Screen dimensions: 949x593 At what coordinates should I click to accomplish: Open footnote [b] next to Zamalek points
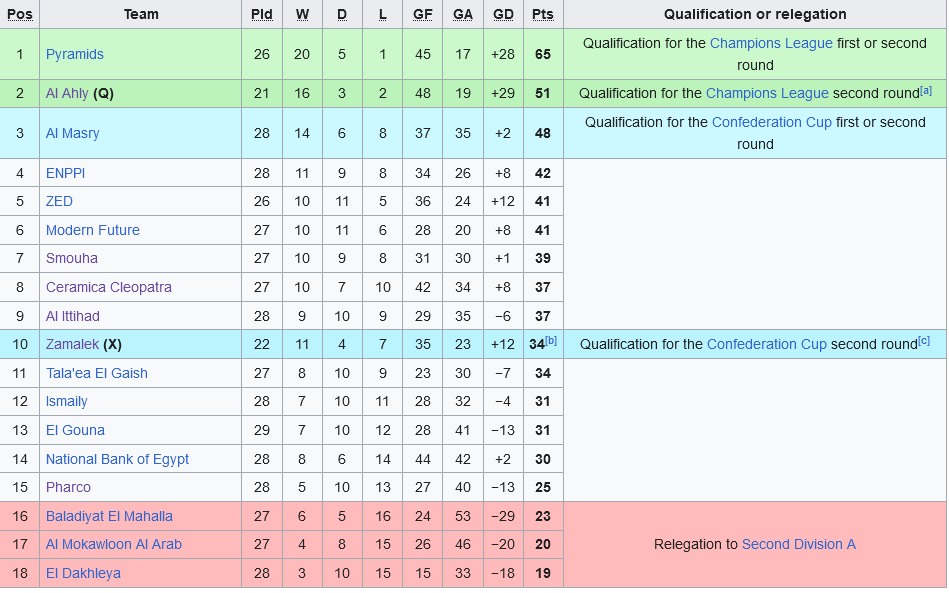tap(551, 341)
